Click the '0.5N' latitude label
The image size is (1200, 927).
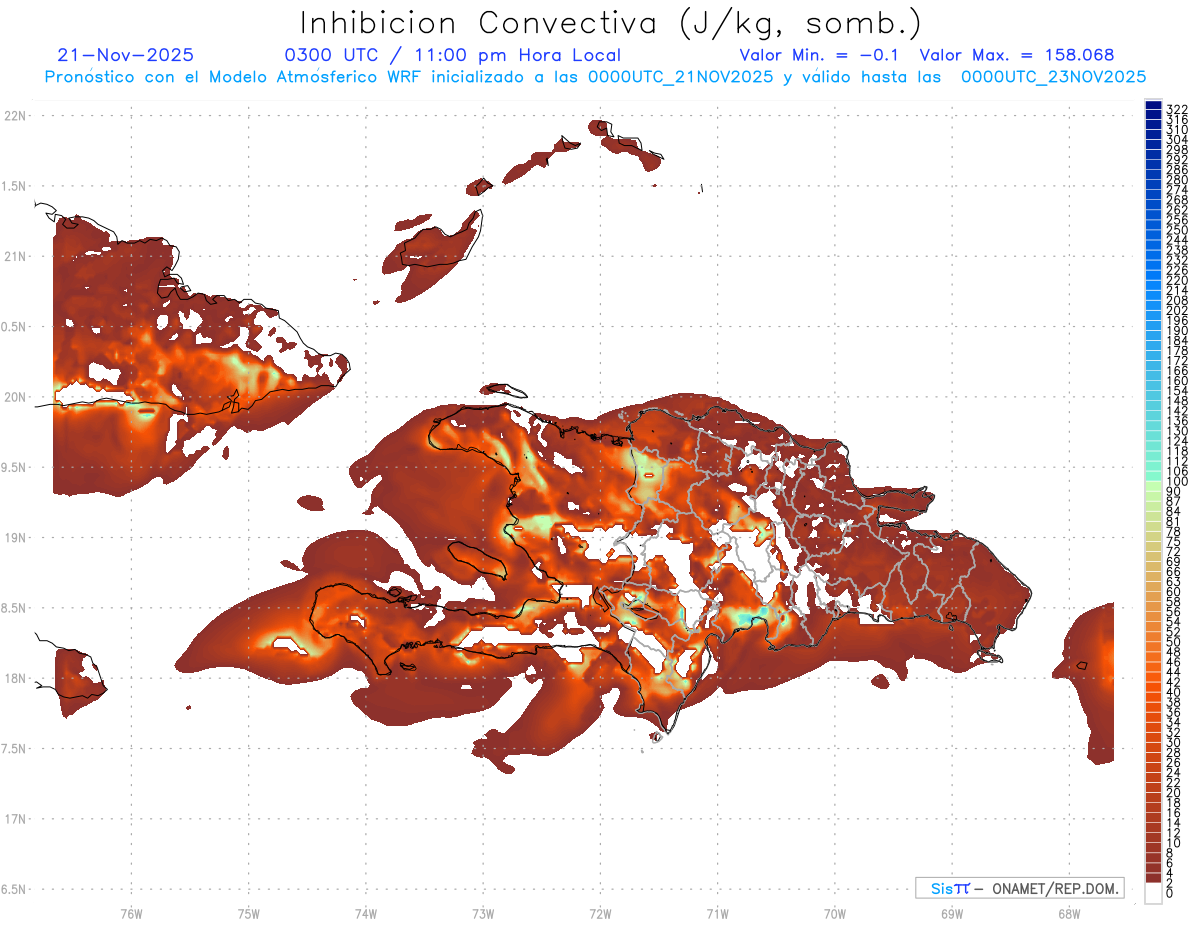pos(14,327)
